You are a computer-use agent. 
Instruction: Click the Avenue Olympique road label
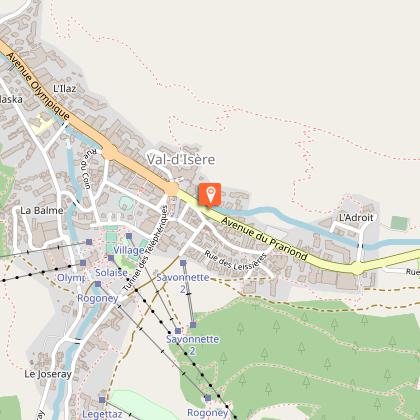click(x=38, y=87)
